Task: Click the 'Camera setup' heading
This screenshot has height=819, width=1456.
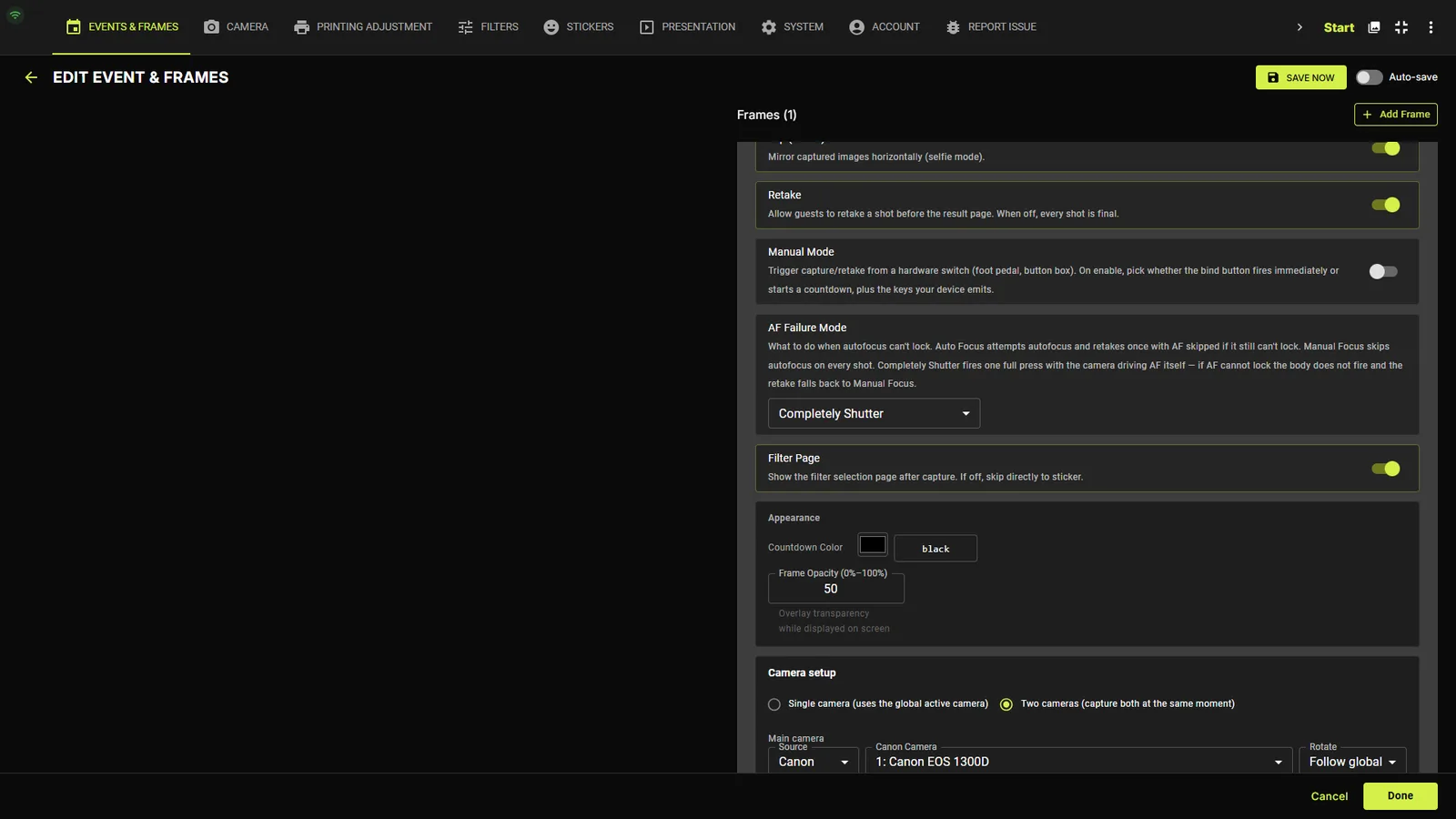Action: (x=802, y=673)
